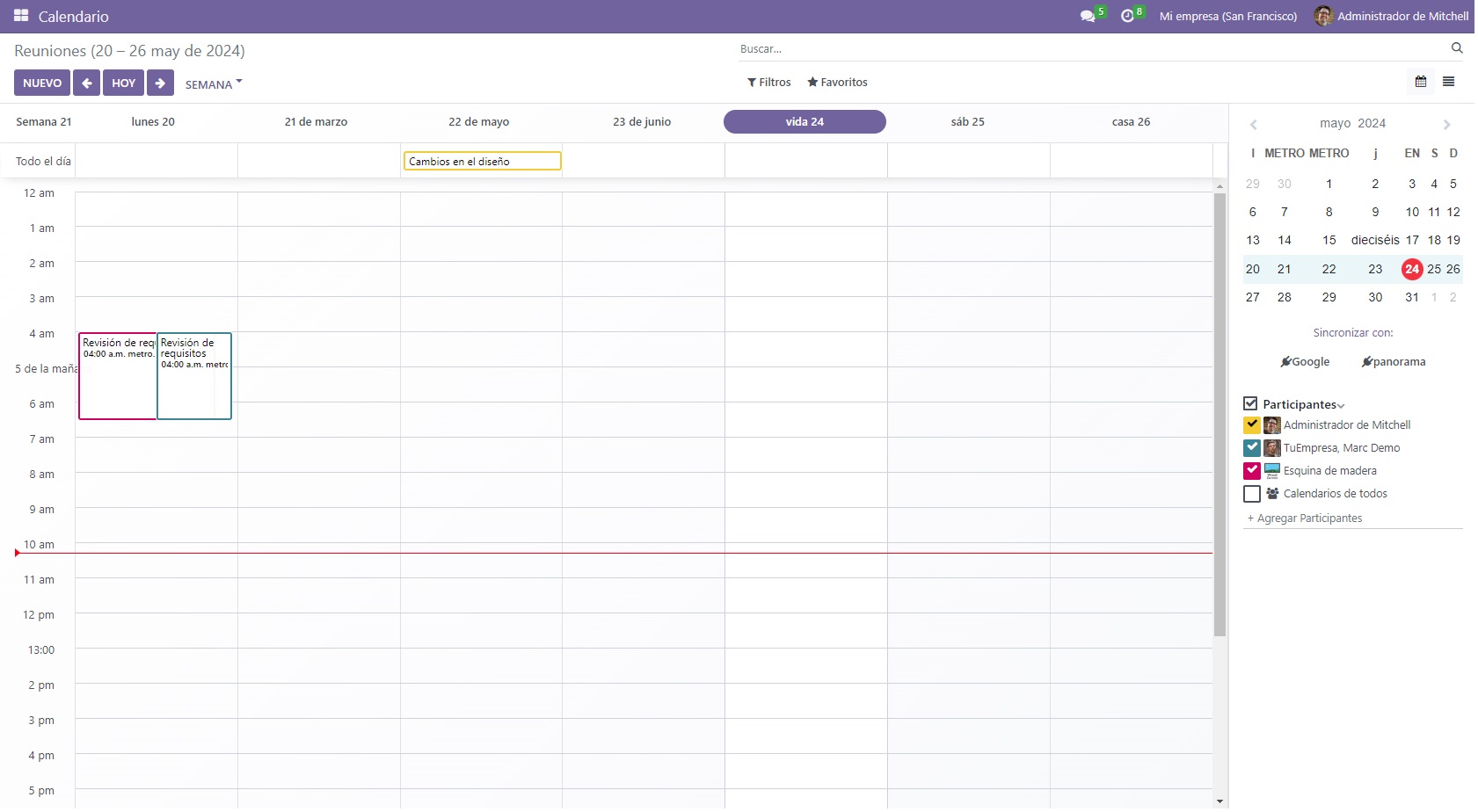
Task: Open the Favoritos dropdown
Action: 837,83
